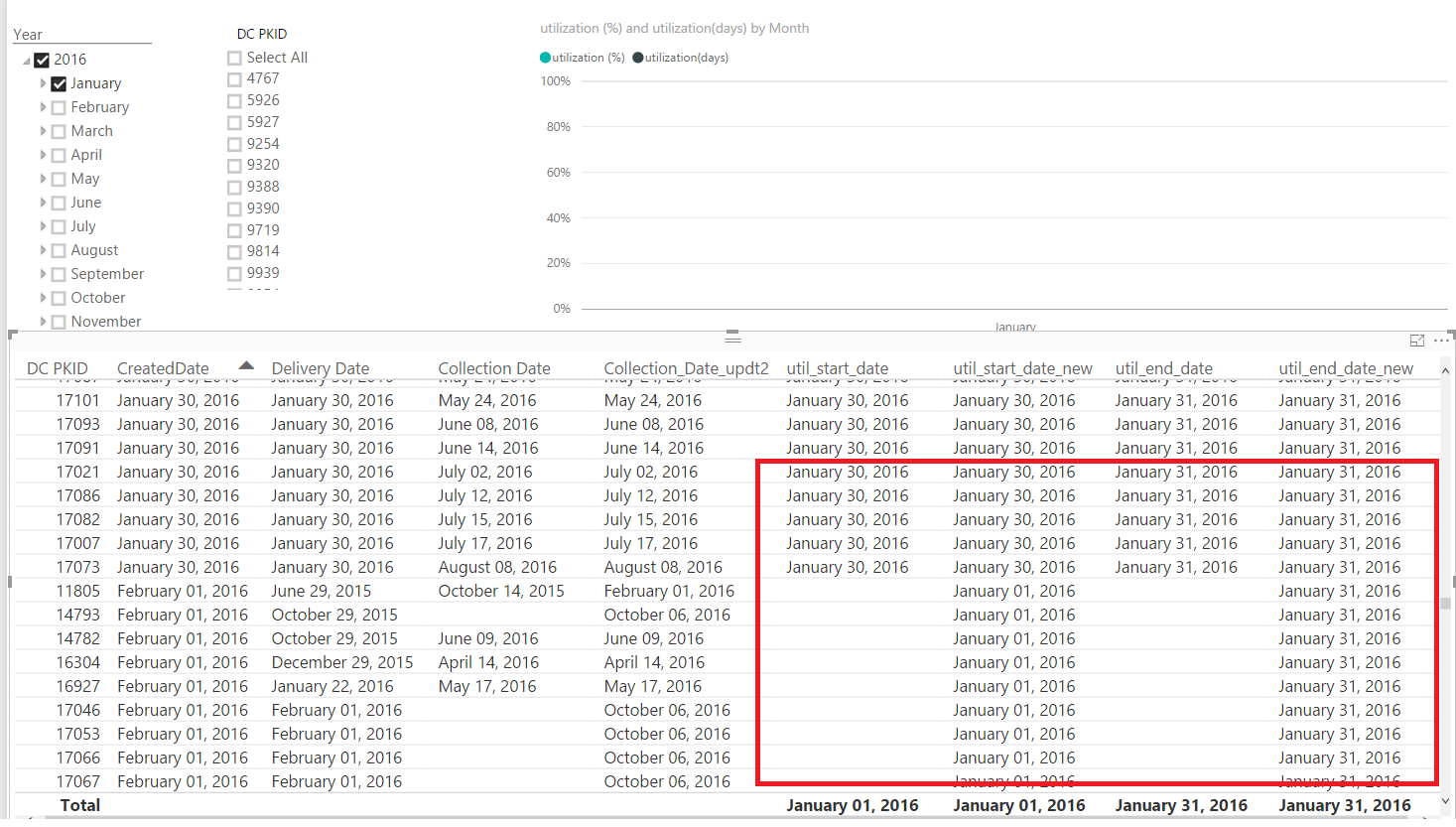Image resolution: width=1456 pixels, height=827 pixels.
Task: Check the April checkbox
Action: 59,155
